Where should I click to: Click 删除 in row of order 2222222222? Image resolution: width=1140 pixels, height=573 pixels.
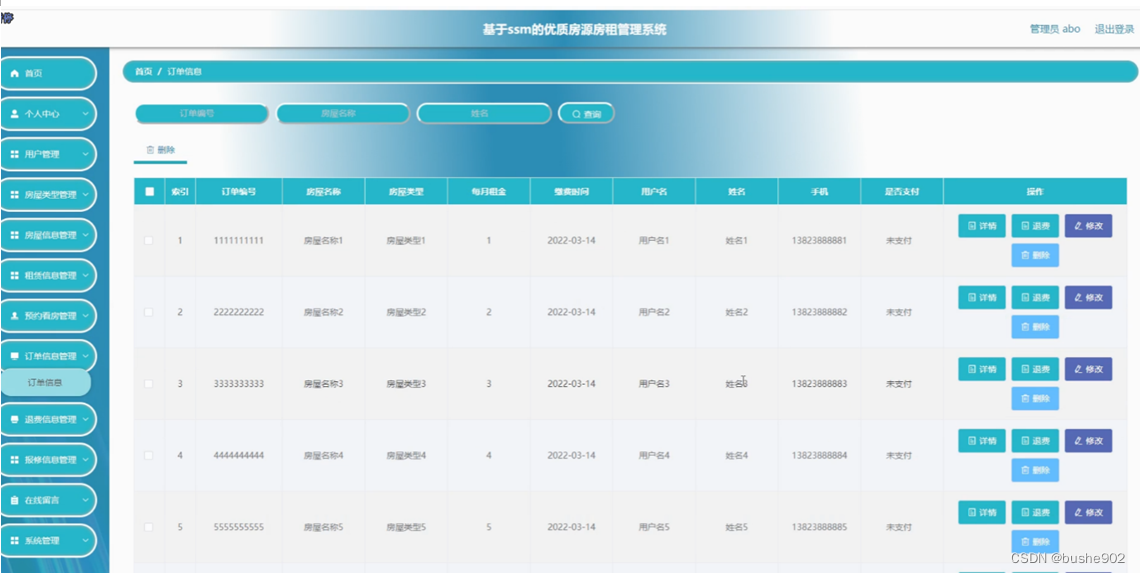(1035, 327)
